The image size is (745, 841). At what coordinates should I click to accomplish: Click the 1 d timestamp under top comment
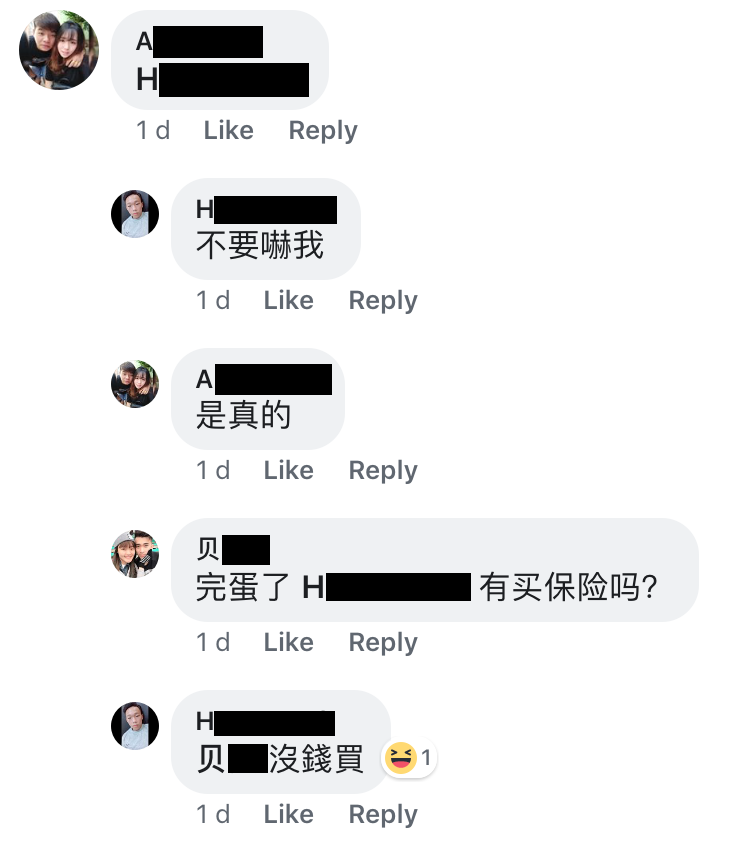153,130
